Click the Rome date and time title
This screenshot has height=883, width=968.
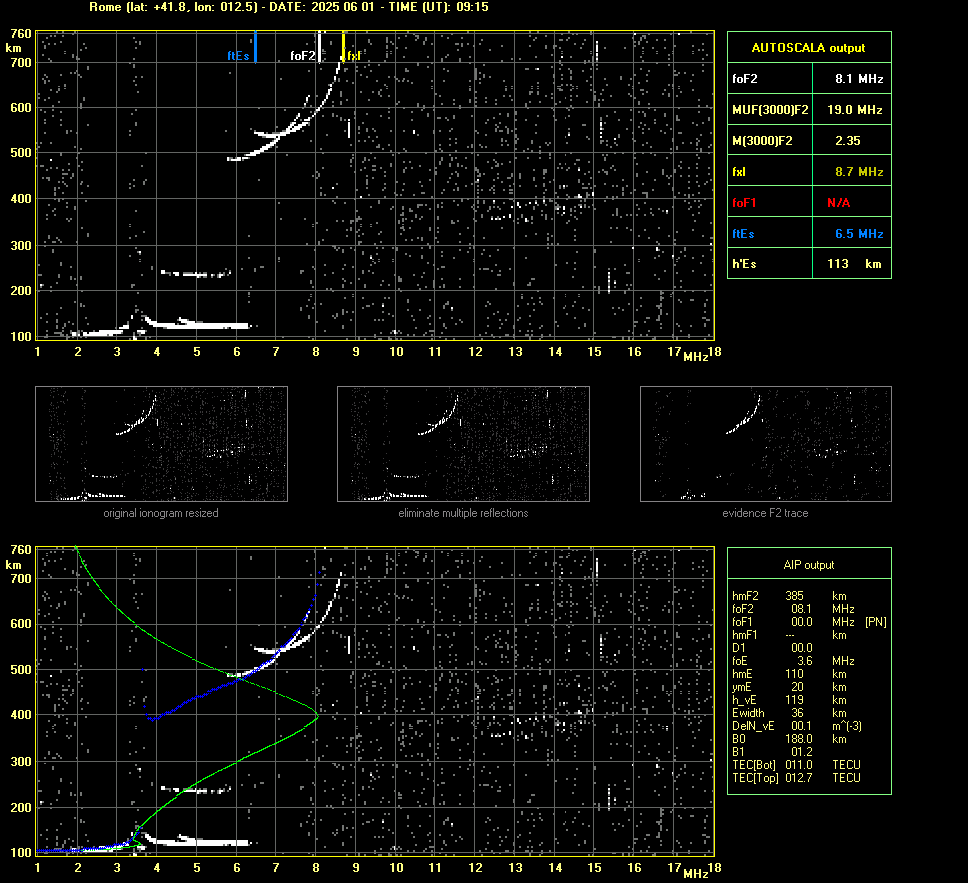pos(289,7)
